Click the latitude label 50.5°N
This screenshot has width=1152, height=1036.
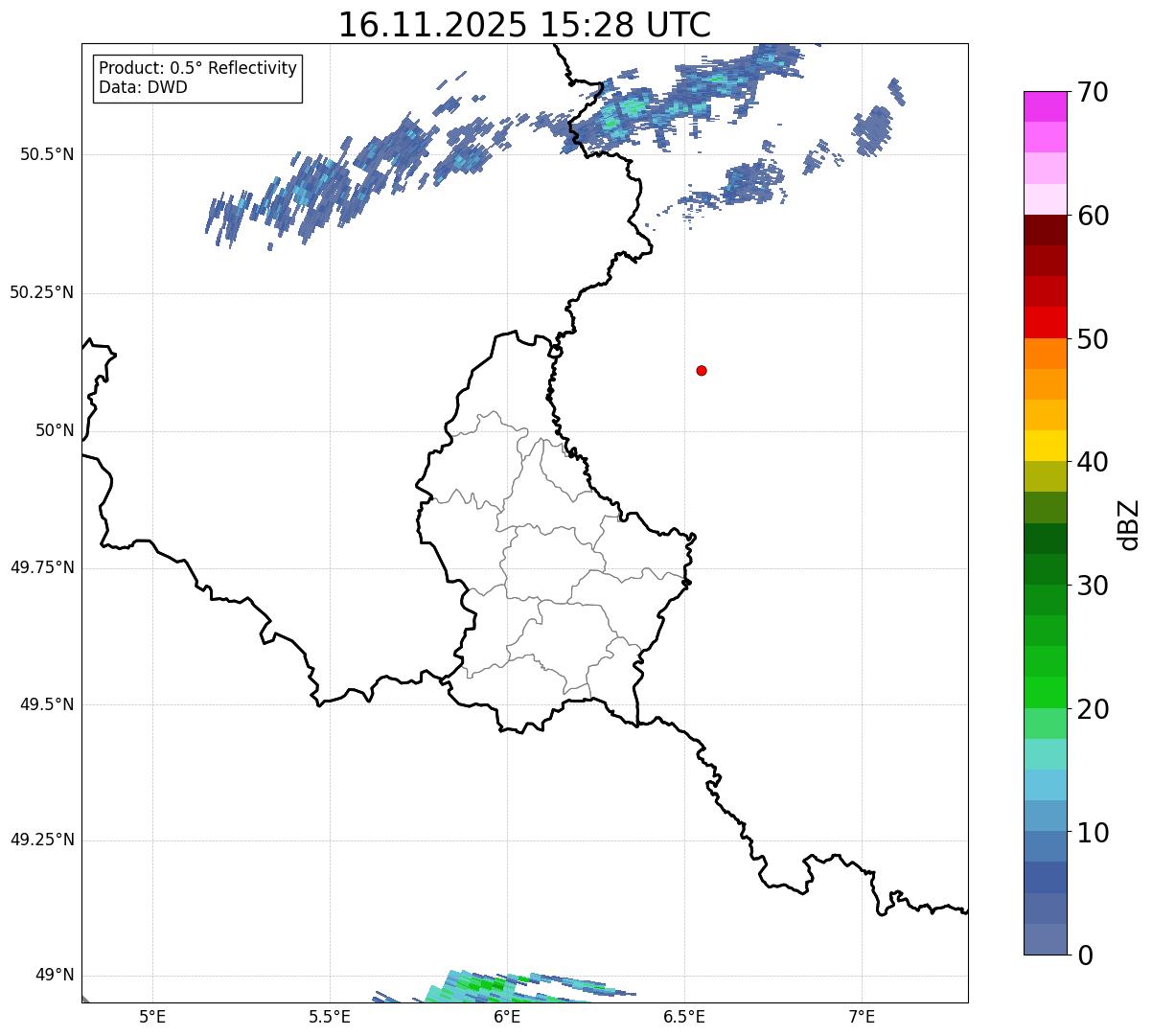(47, 154)
